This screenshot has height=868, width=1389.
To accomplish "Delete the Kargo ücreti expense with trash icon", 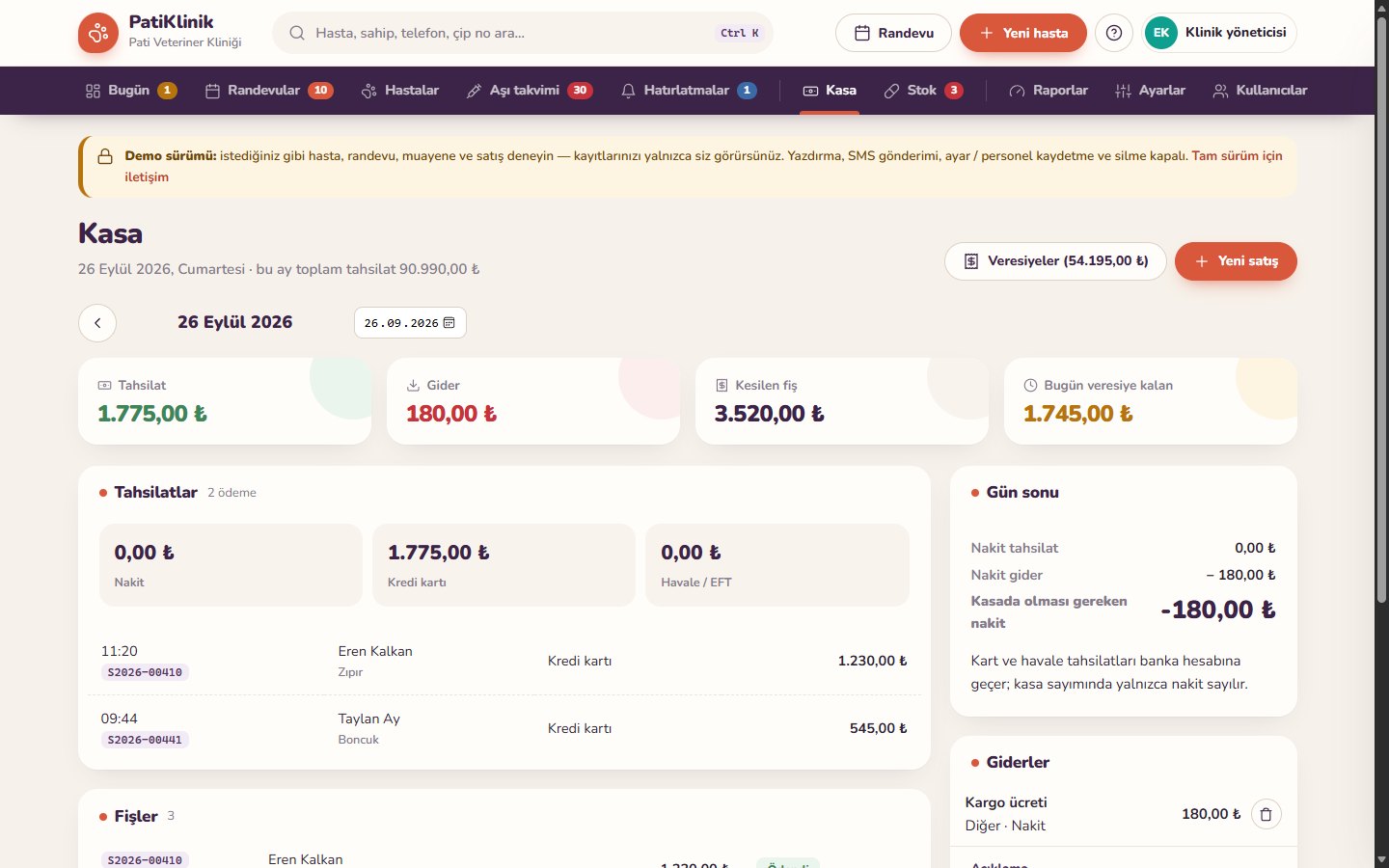I will pos(1266,814).
